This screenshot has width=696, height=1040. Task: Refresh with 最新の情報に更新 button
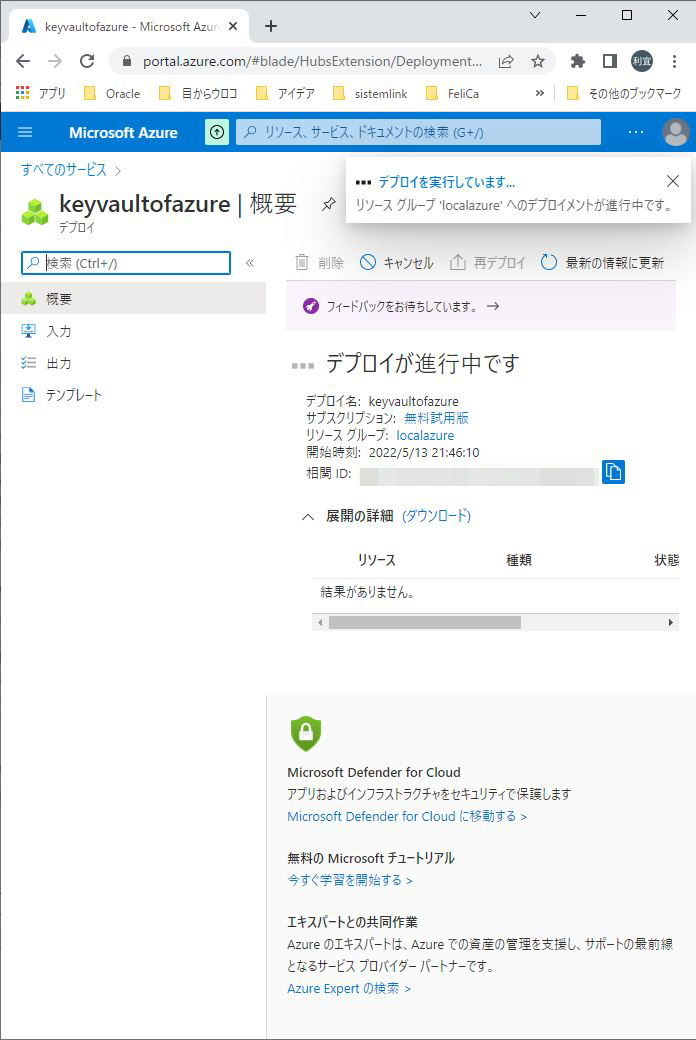602,263
